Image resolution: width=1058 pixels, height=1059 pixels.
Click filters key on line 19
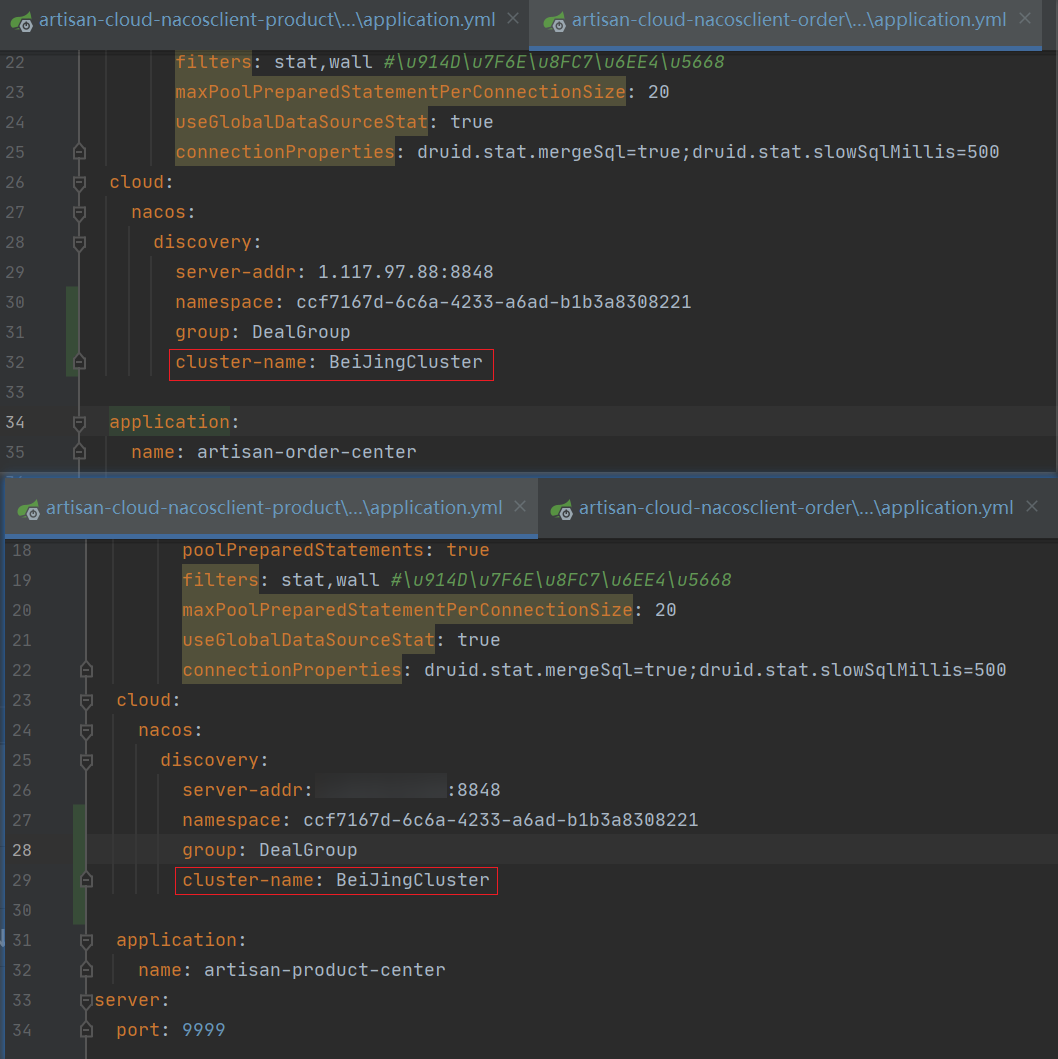220,579
